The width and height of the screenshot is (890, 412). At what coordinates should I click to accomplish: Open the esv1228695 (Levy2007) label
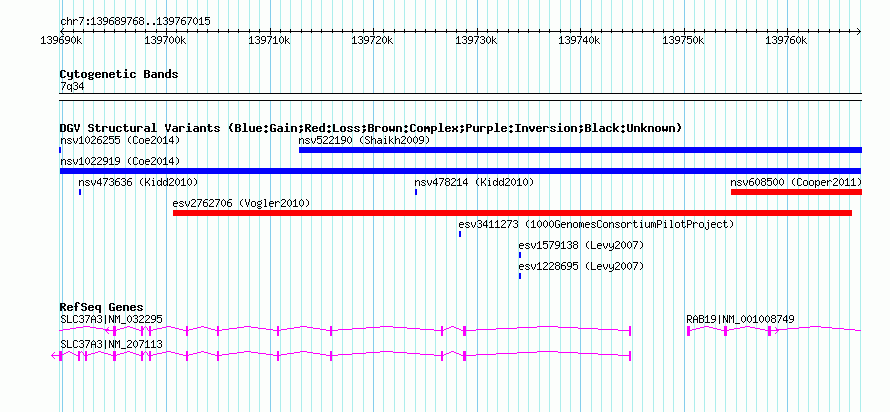581,266
